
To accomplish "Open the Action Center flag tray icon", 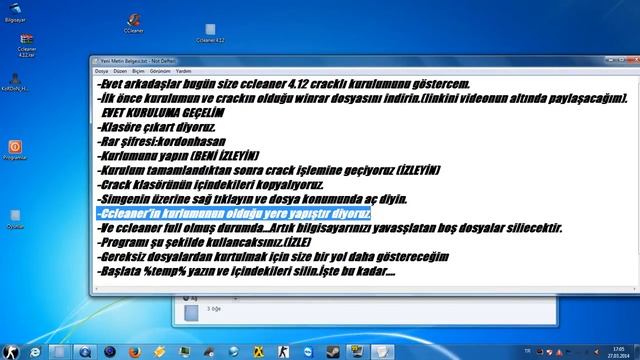I will 568,352.
